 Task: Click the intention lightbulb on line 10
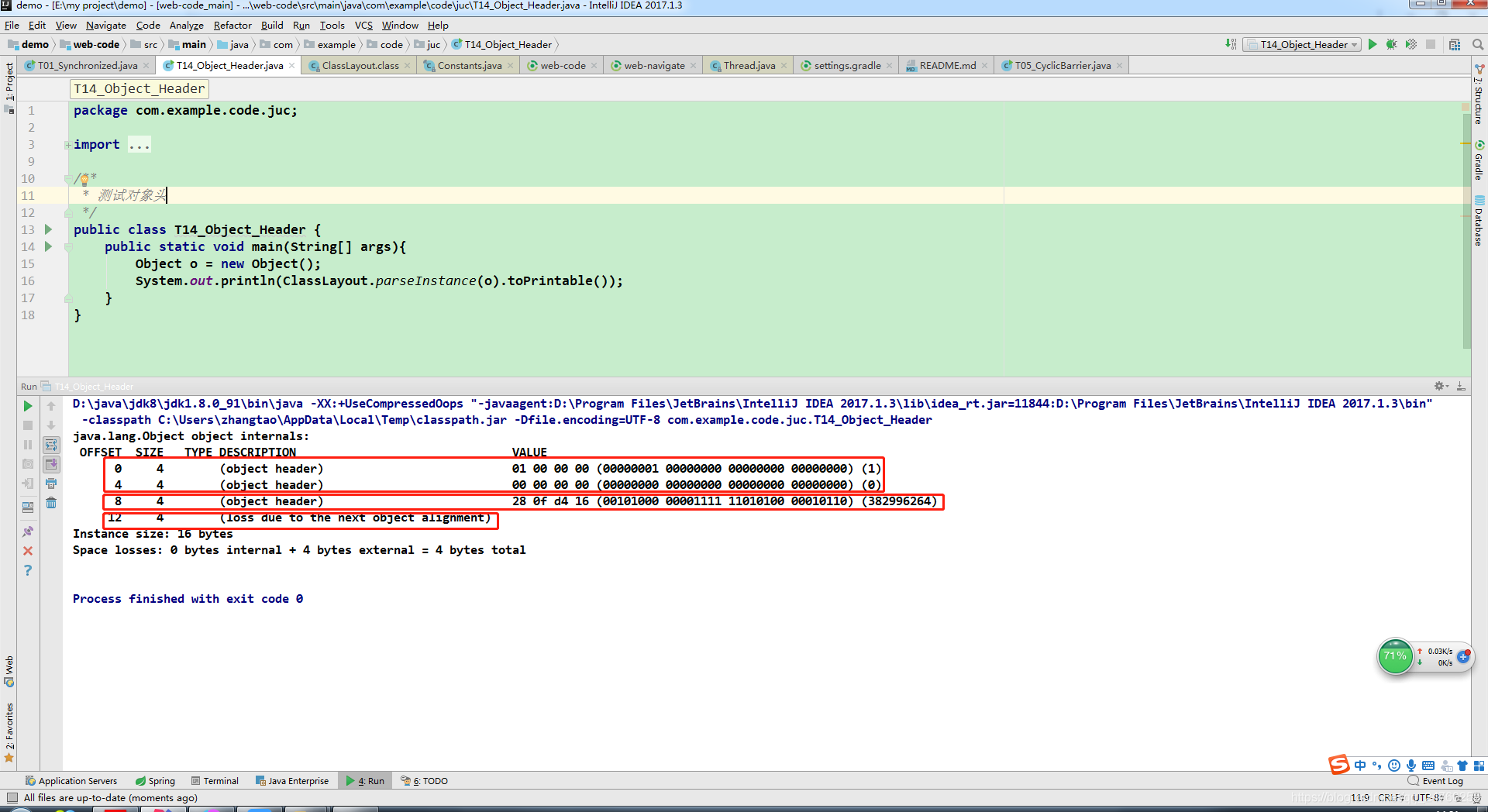tap(84, 179)
